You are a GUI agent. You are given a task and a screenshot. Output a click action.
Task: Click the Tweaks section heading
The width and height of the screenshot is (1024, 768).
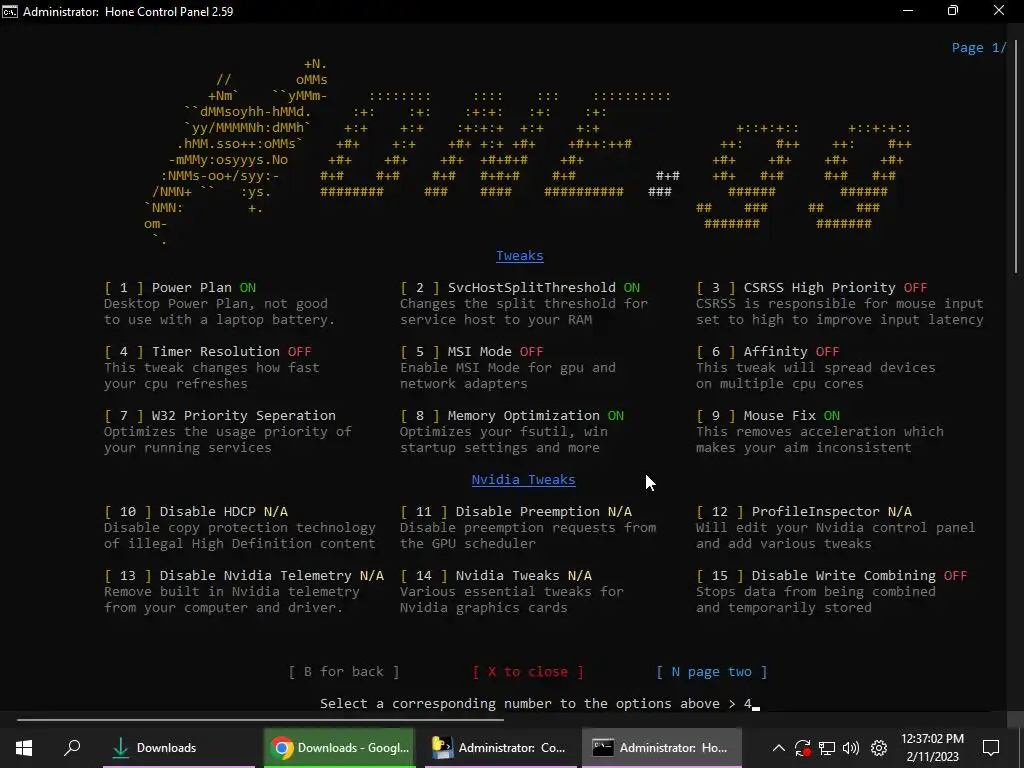[x=520, y=255]
